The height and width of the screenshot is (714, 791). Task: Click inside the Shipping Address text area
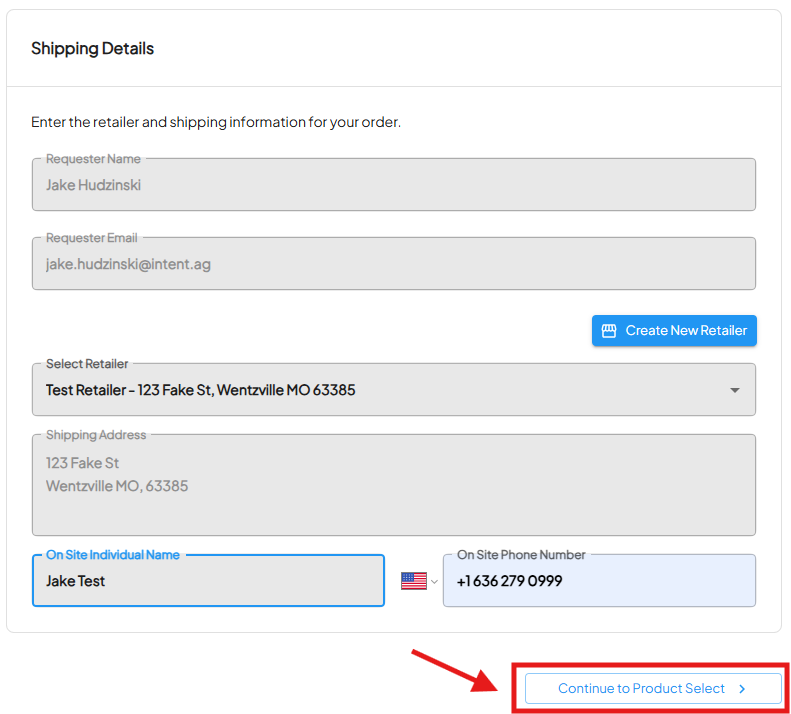393,485
